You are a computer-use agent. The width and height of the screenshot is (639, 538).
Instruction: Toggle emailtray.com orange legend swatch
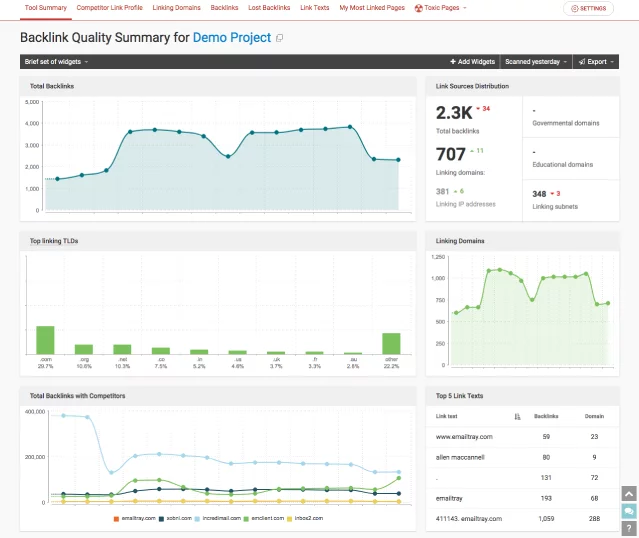point(116,519)
